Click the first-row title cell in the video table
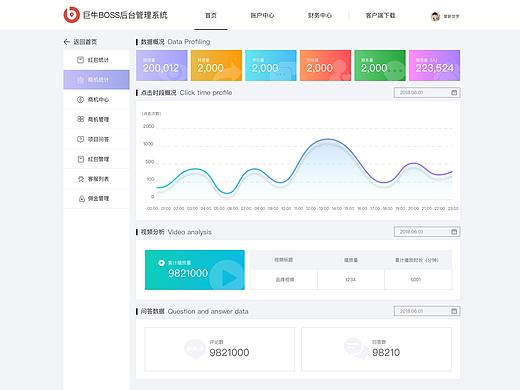The width and height of the screenshot is (520, 390). [x=284, y=279]
